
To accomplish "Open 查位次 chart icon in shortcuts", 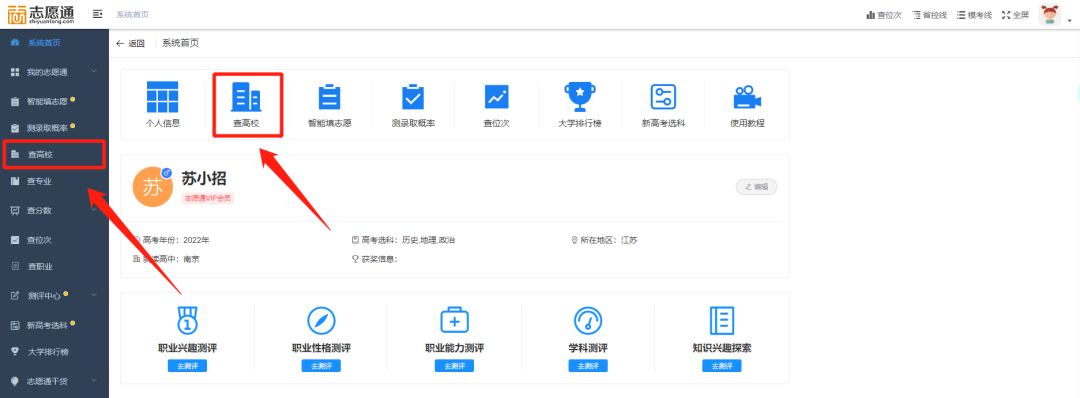I will pyautogui.click(x=496, y=97).
